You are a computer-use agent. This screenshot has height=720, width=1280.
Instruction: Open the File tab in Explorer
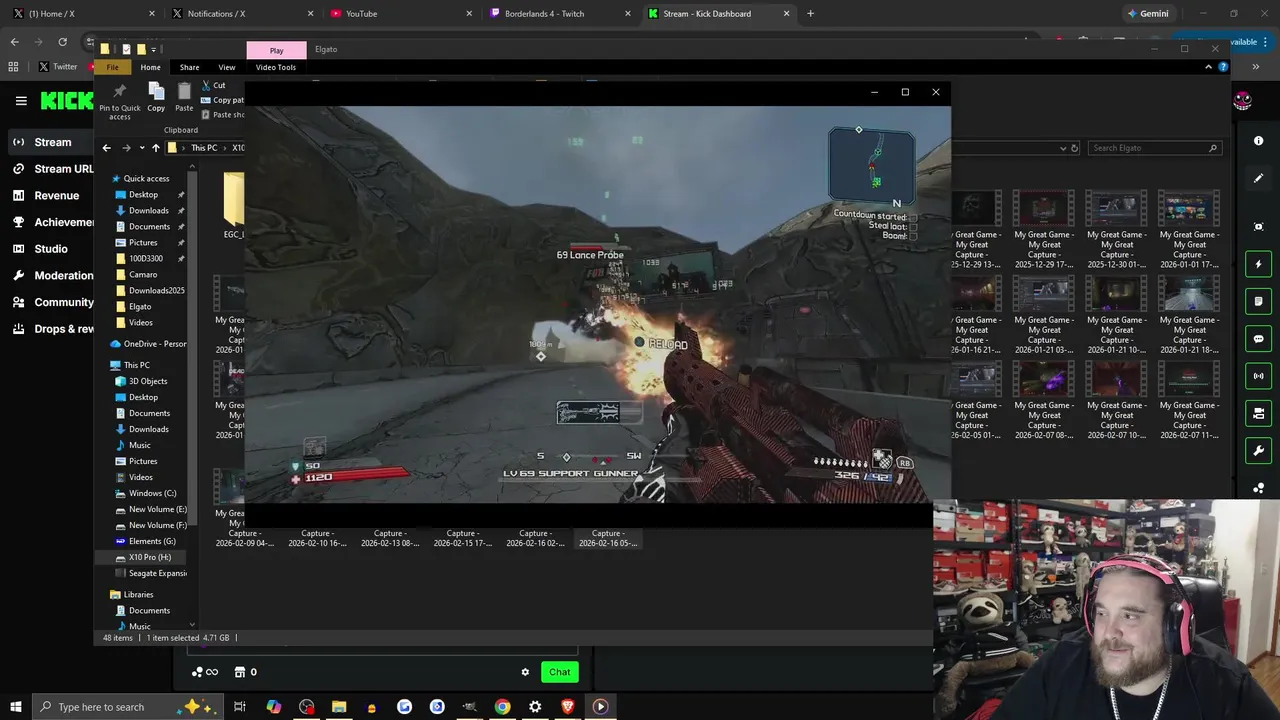pyautogui.click(x=113, y=67)
